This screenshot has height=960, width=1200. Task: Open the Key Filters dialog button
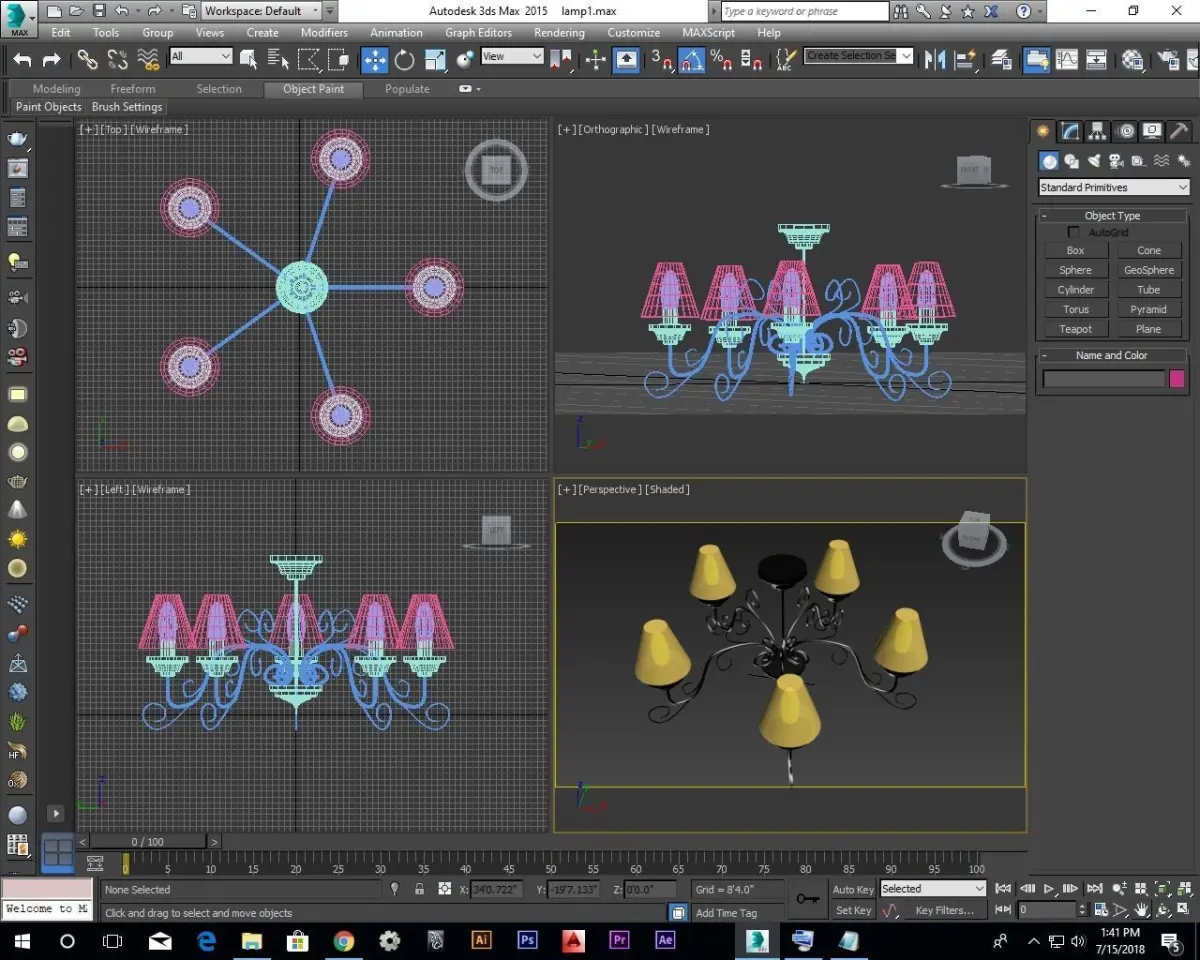944,910
